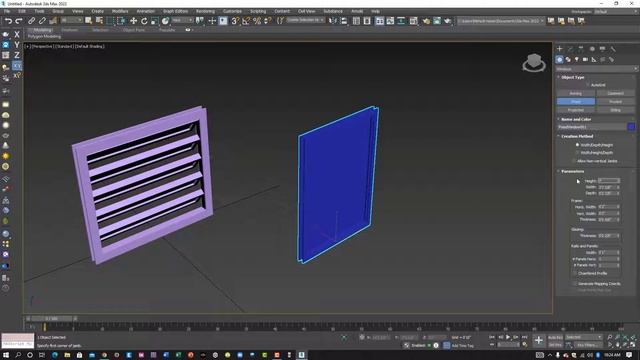Toggle the 3D Snaps button
Image resolution: width=640 pixels, height=360 pixels.
pos(235,21)
